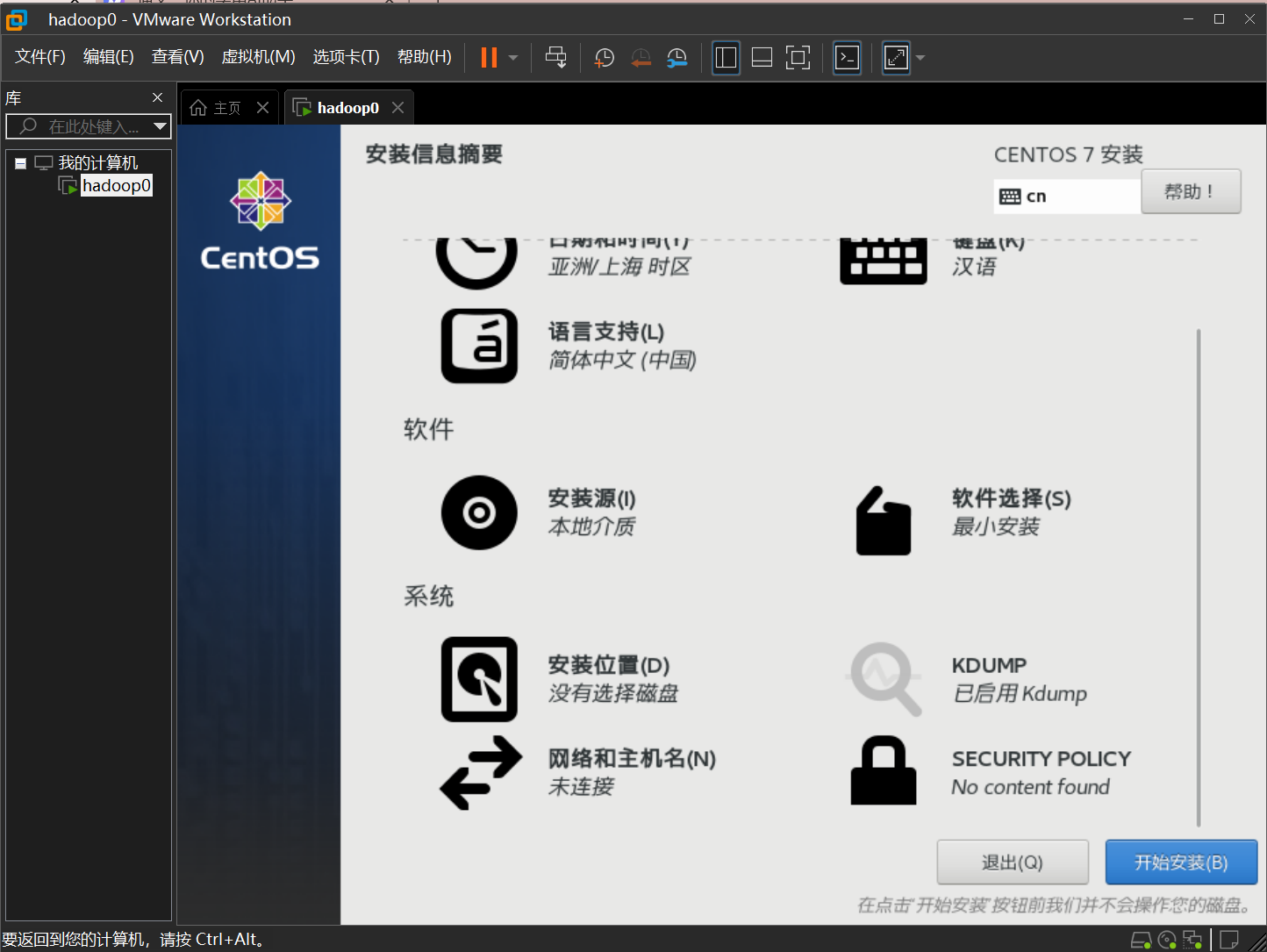This screenshot has width=1267, height=952.
Task: Click the message log status bar icon
Action: pyautogui.click(x=1229, y=941)
